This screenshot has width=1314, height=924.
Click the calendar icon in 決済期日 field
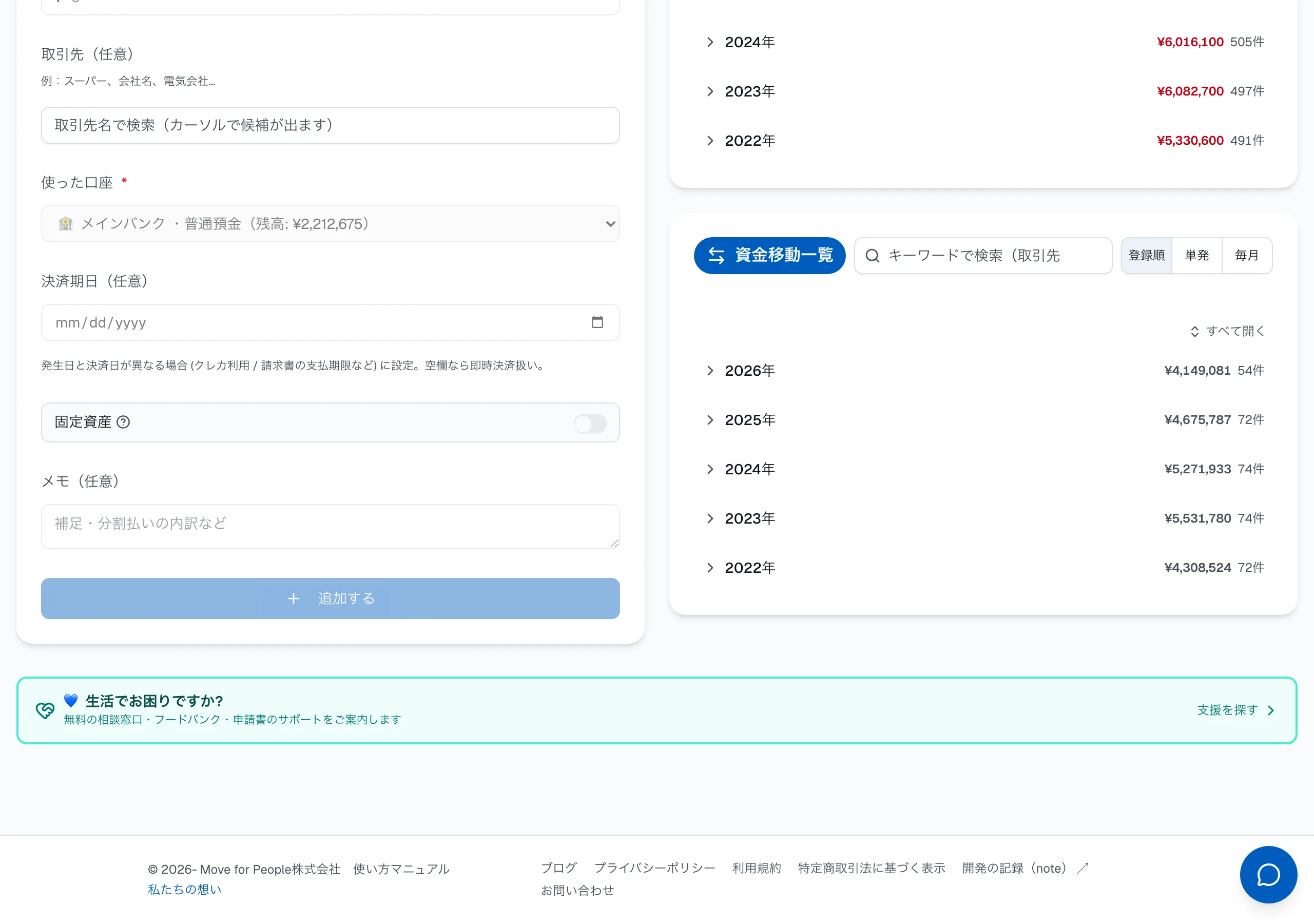[x=597, y=322]
